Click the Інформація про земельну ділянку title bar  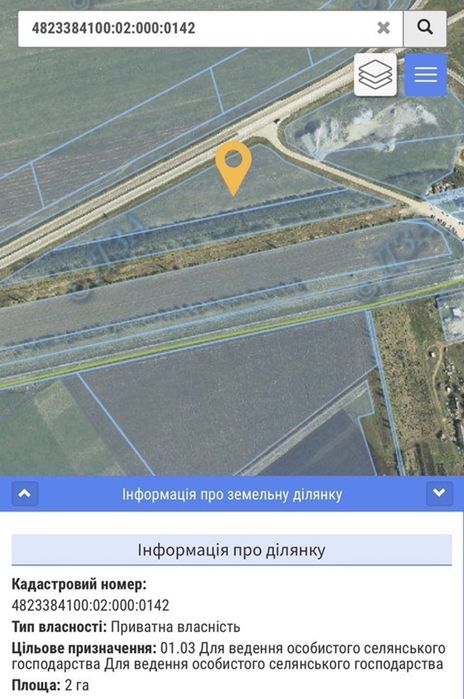coord(232,494)
